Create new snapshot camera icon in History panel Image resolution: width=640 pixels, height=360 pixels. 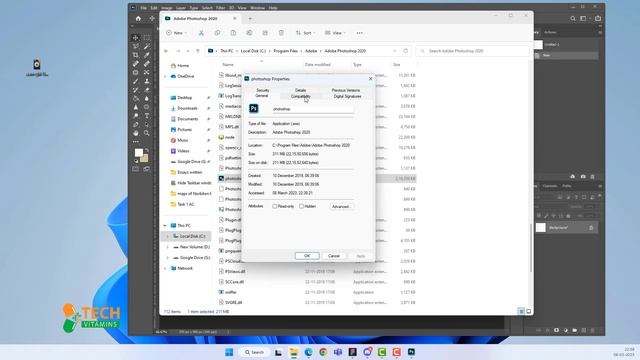583,176
